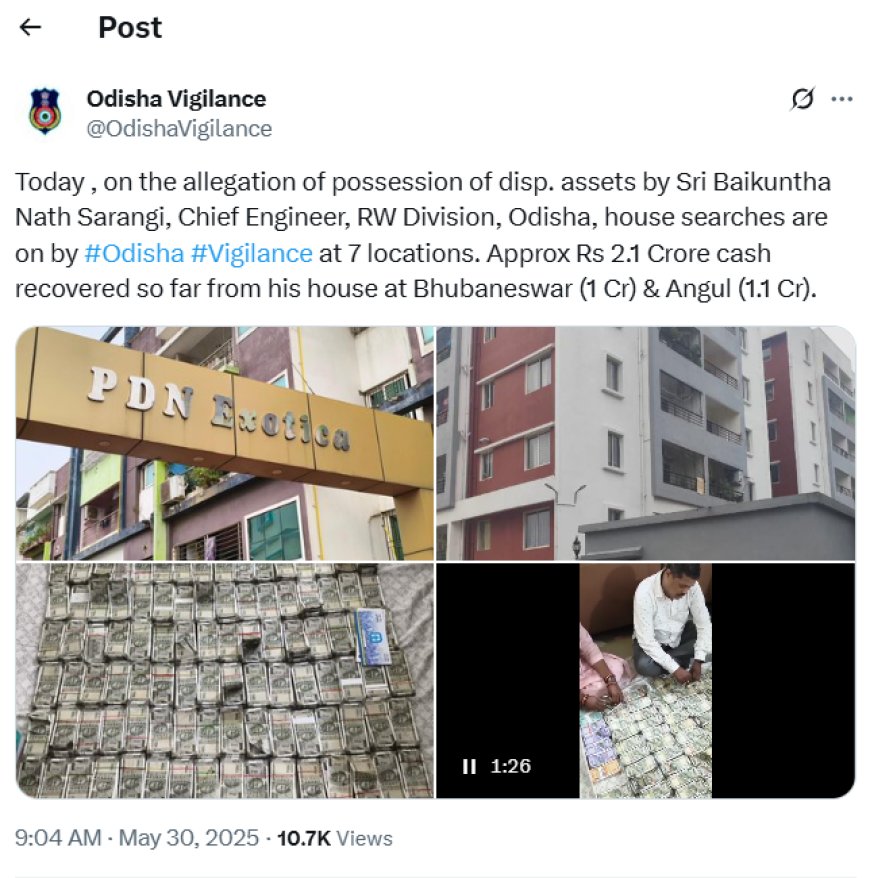
Task: Click the Post header title
Action: (x=130, y=27)
